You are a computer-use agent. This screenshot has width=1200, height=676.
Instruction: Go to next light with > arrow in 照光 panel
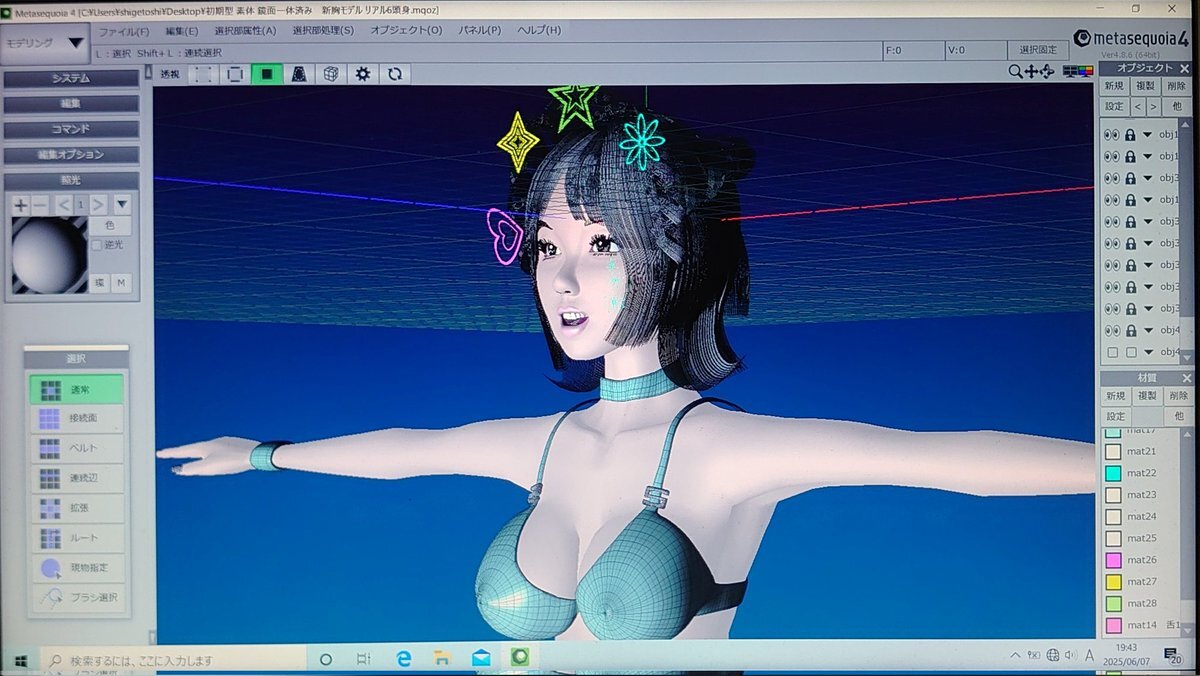[98, 205]
